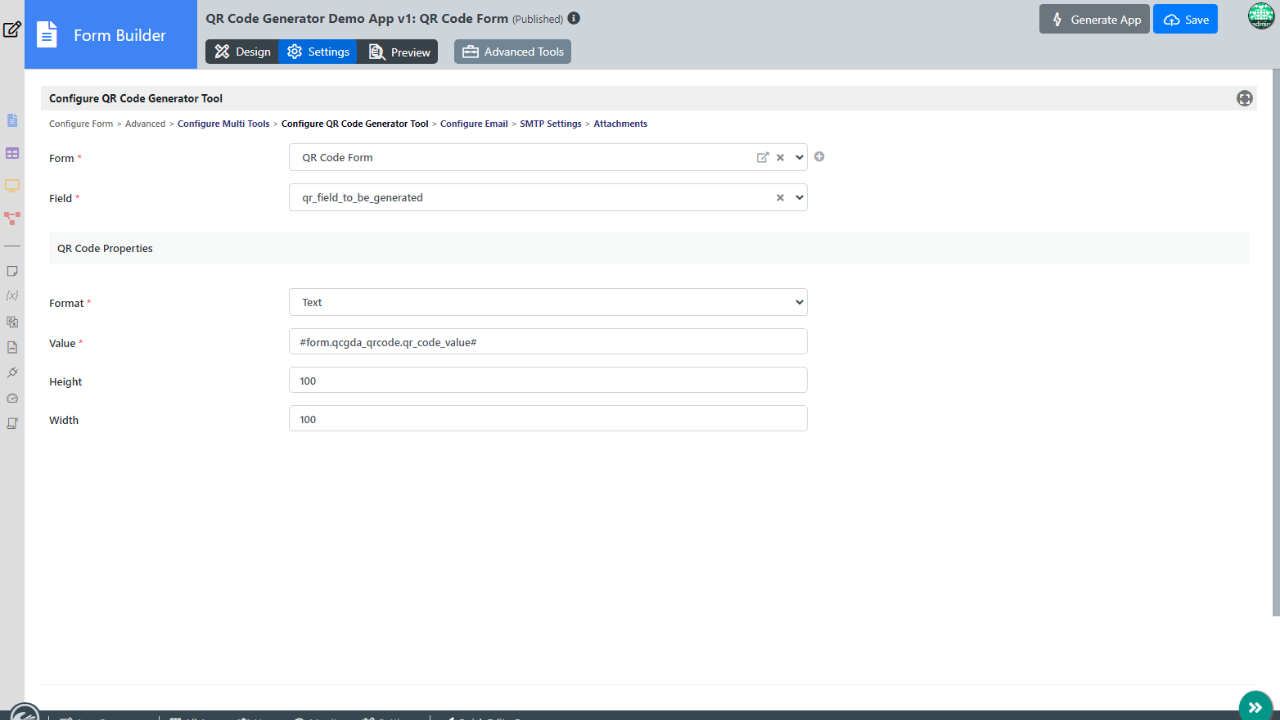Click the yellow monitor icon in sidebar
Viewport: 1280px width, 720px height.
(12, 185)
